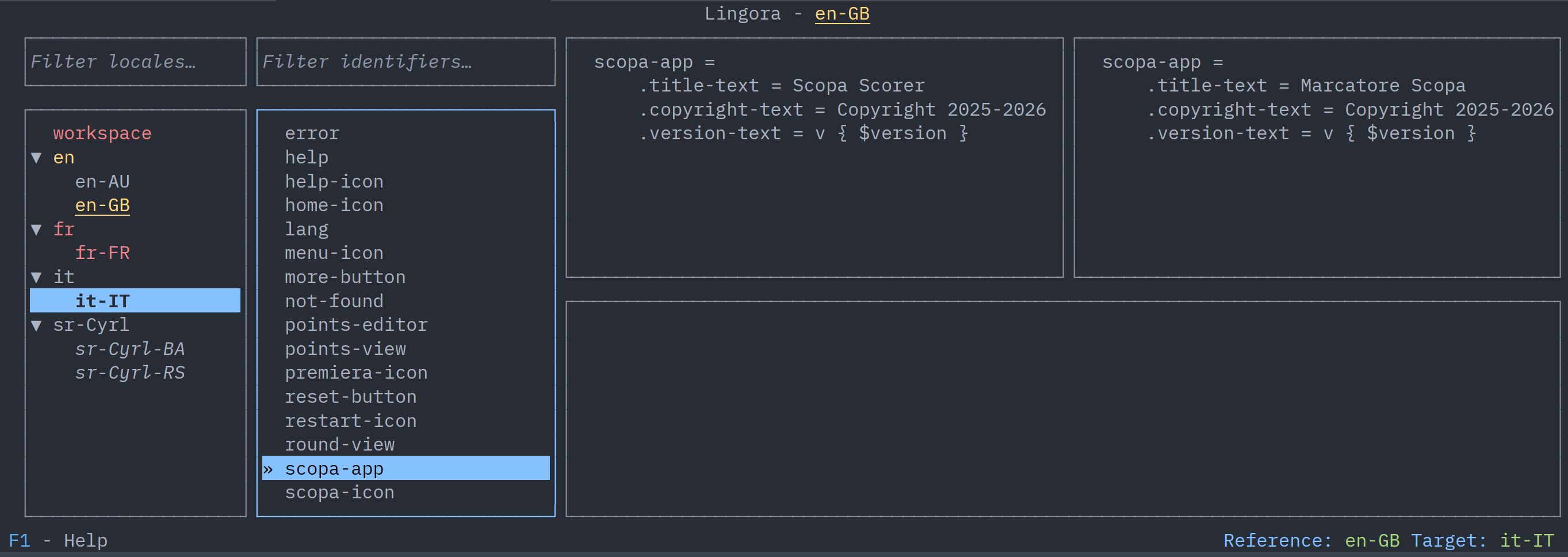Screen dimensions: 1568x557
Task: Click the Filter locales input field
Action: [135, 62]
